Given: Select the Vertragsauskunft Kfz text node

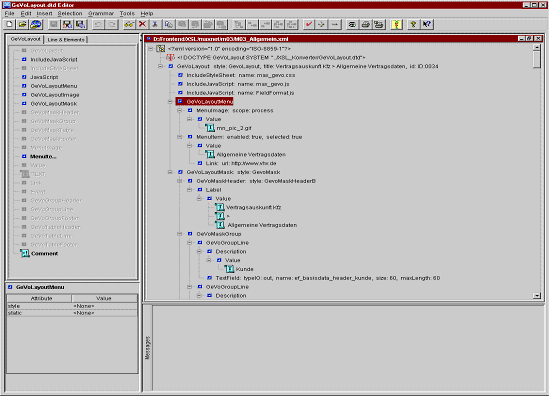Looking at the screenshot, I should click(x=253, y=207).
